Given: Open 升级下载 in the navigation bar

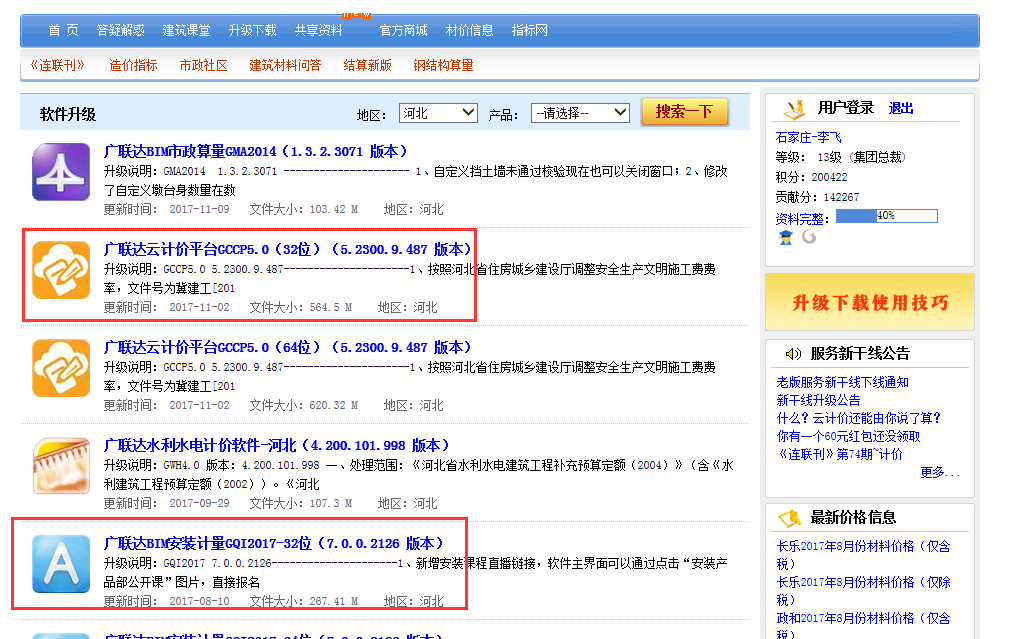Looking at the screenshot, I should 252,30.
